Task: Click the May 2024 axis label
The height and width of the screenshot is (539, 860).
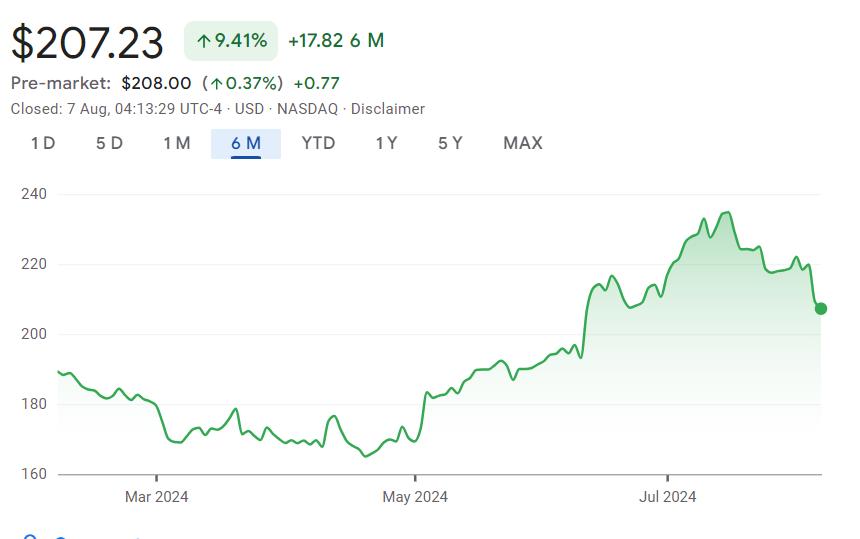Action: click(x=415, y=496)
